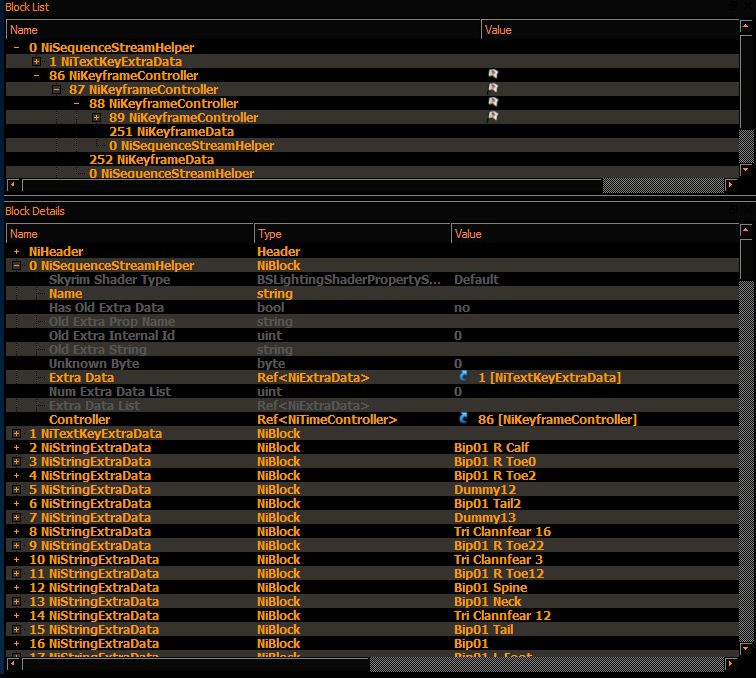
Task: Click the Block List scroll up arrow
Action: [745, 26]
